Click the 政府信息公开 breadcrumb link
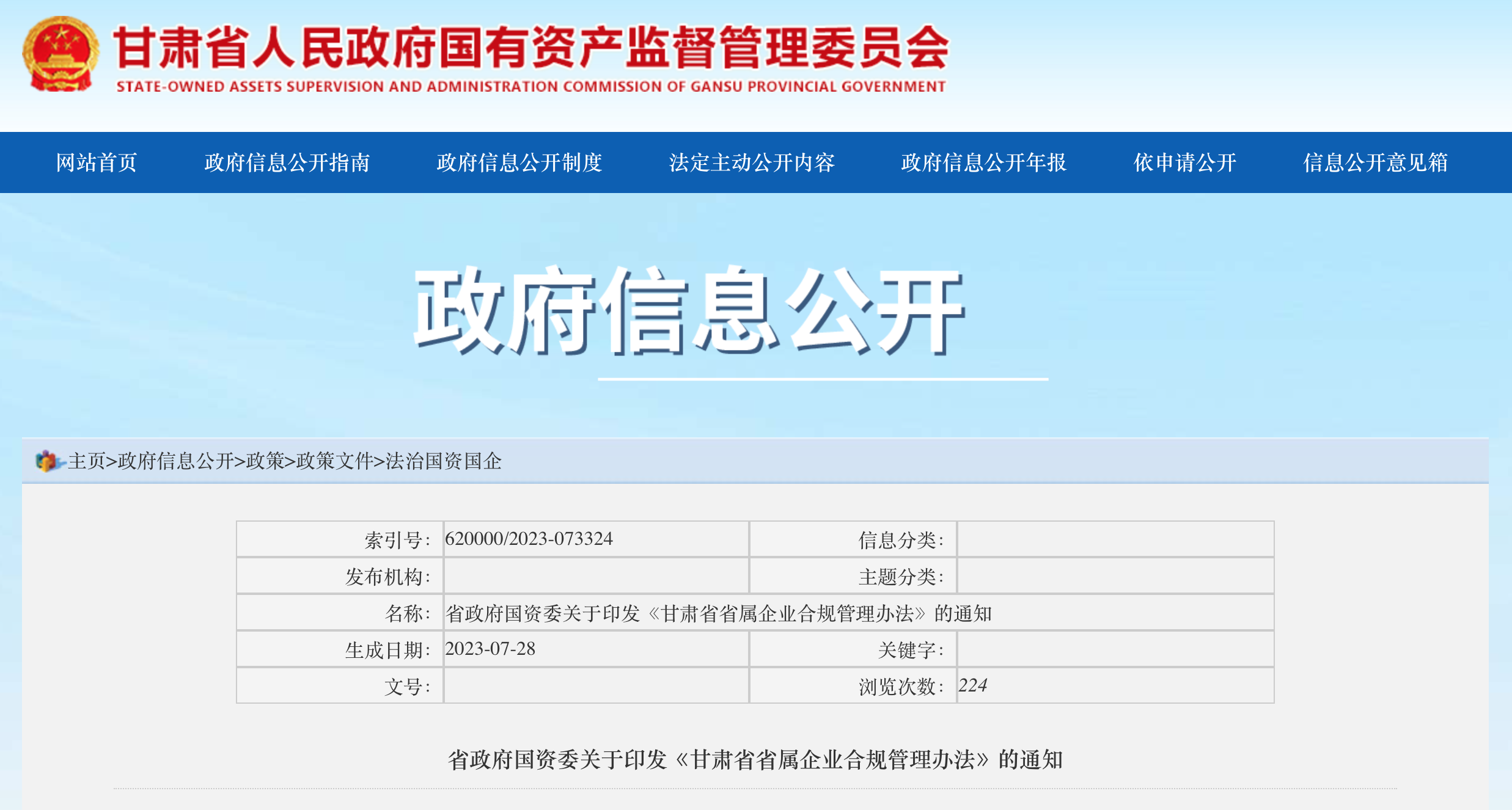The image size is (1512, 810). 175,461
